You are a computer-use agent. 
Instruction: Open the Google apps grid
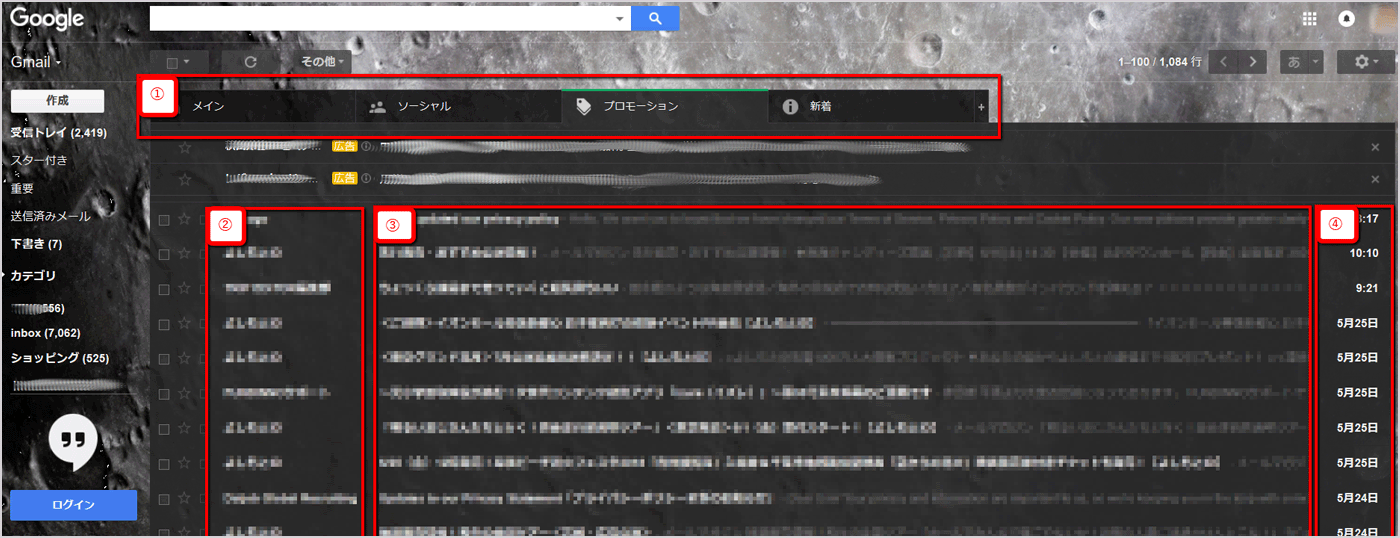(x=1310, y=18)
